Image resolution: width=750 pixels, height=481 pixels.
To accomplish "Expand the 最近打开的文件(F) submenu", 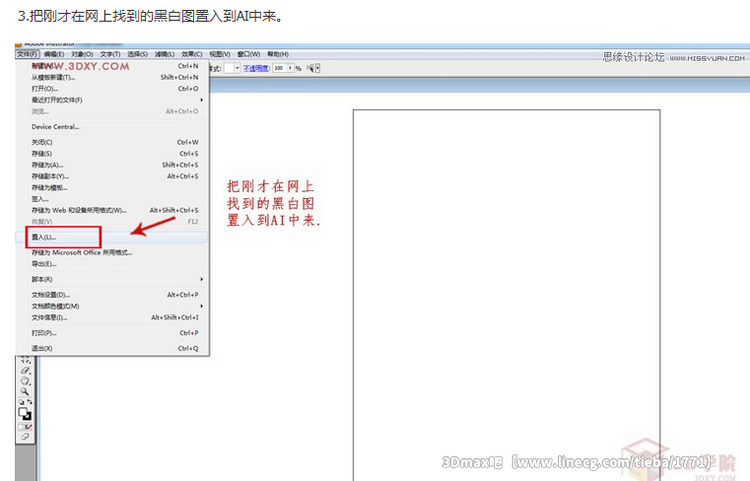I will (112, 100).
